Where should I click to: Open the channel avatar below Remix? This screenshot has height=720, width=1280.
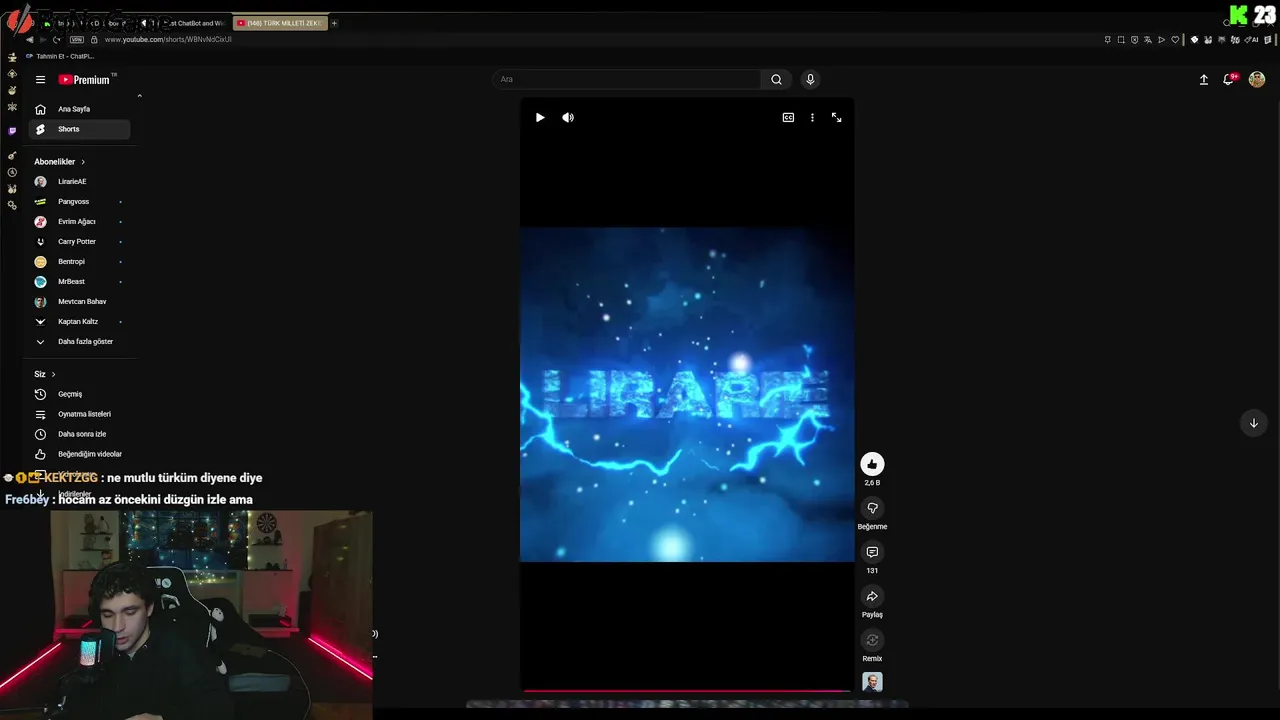(872, 682)
